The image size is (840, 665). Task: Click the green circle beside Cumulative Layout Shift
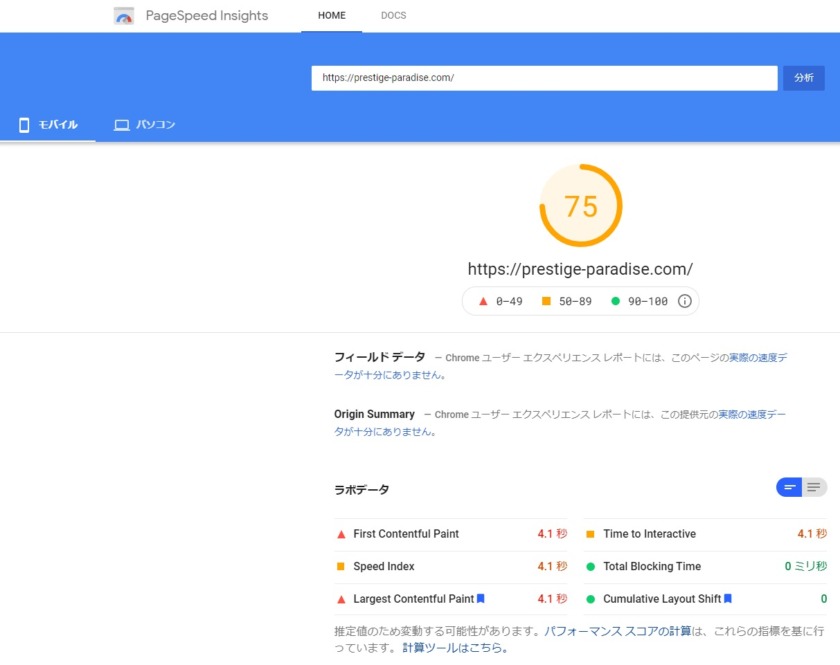590,599
